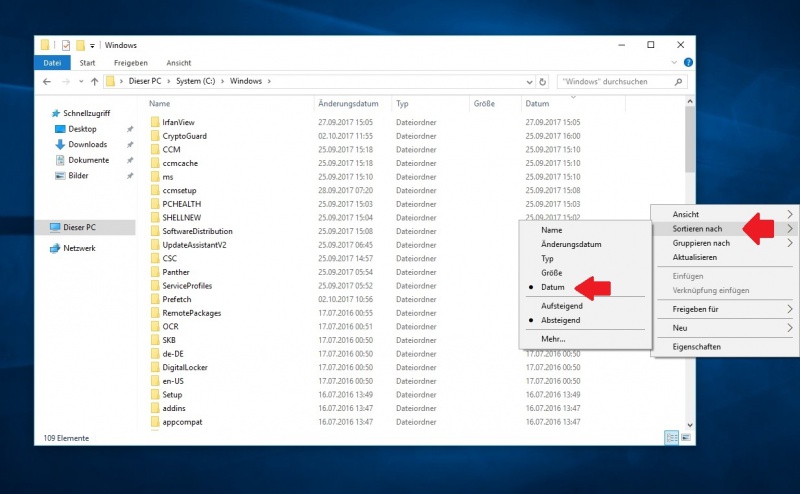The width and height of the screenshot is (800, 494).
Task: Select the Setup folder icon
Action: tap(155, 395)
